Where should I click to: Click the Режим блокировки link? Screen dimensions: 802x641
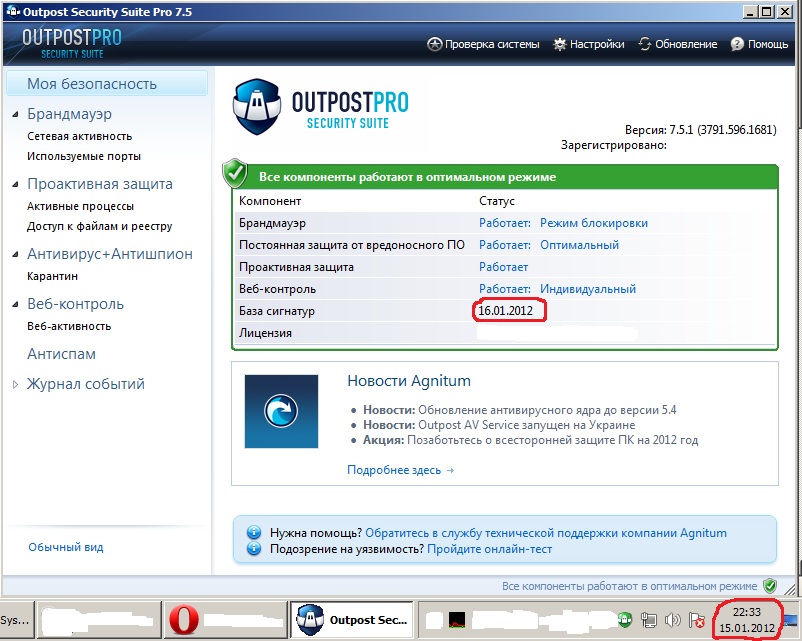click(594, 223)
